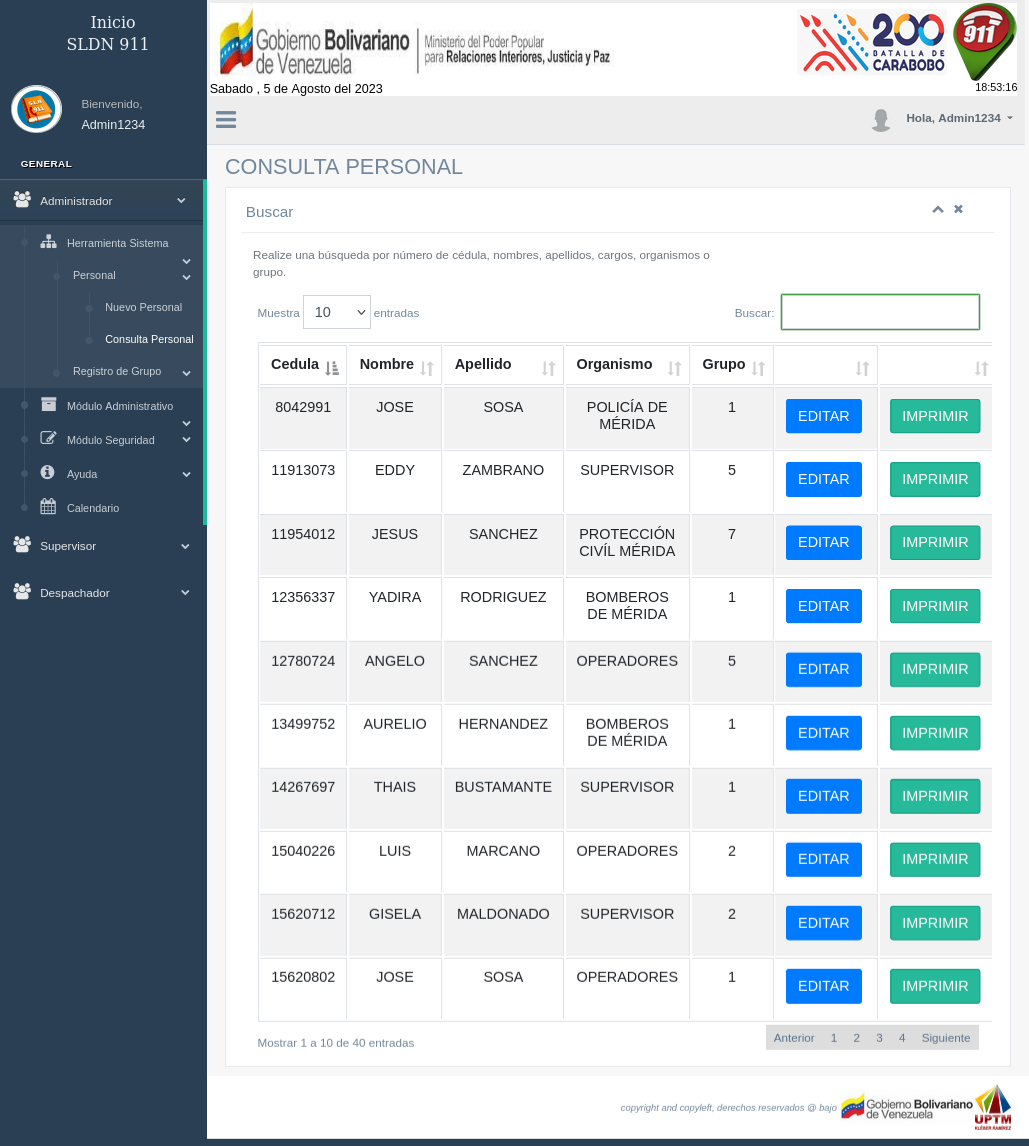
Task: Expand the Despachador sidebar section
Action: [102, 593]
